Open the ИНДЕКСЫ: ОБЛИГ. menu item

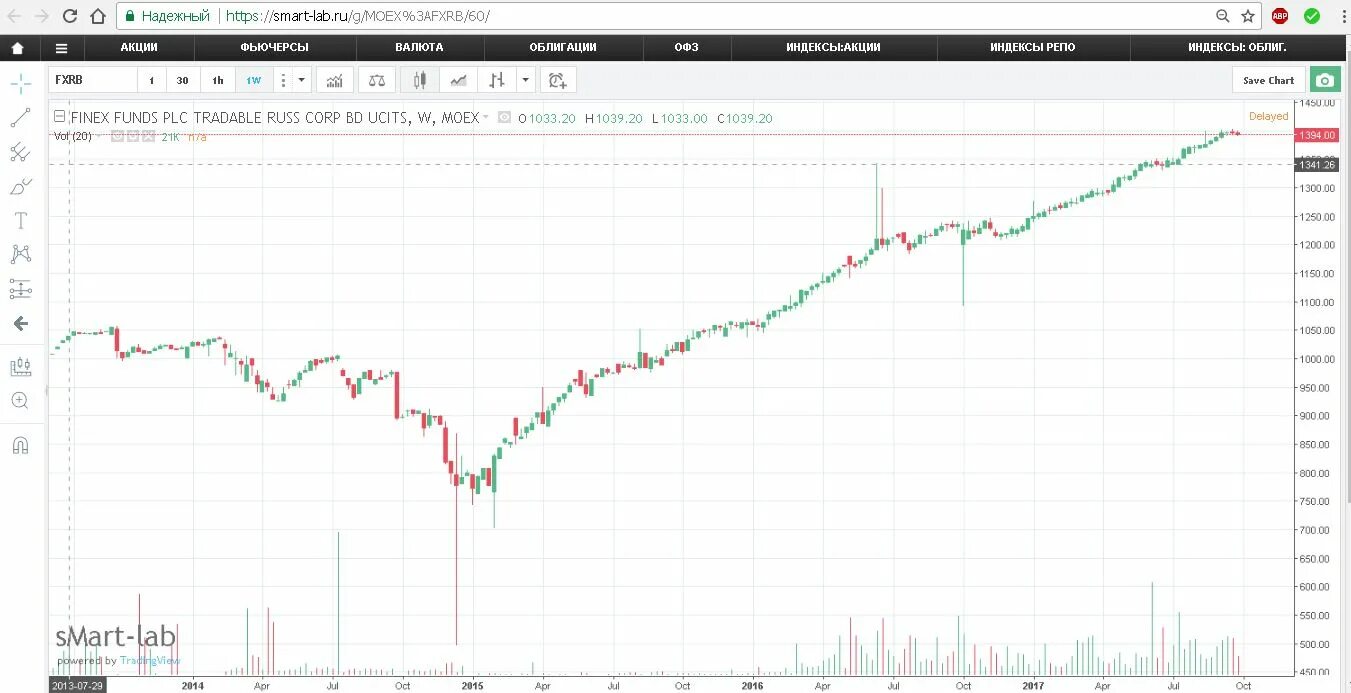pos(1237,47)
